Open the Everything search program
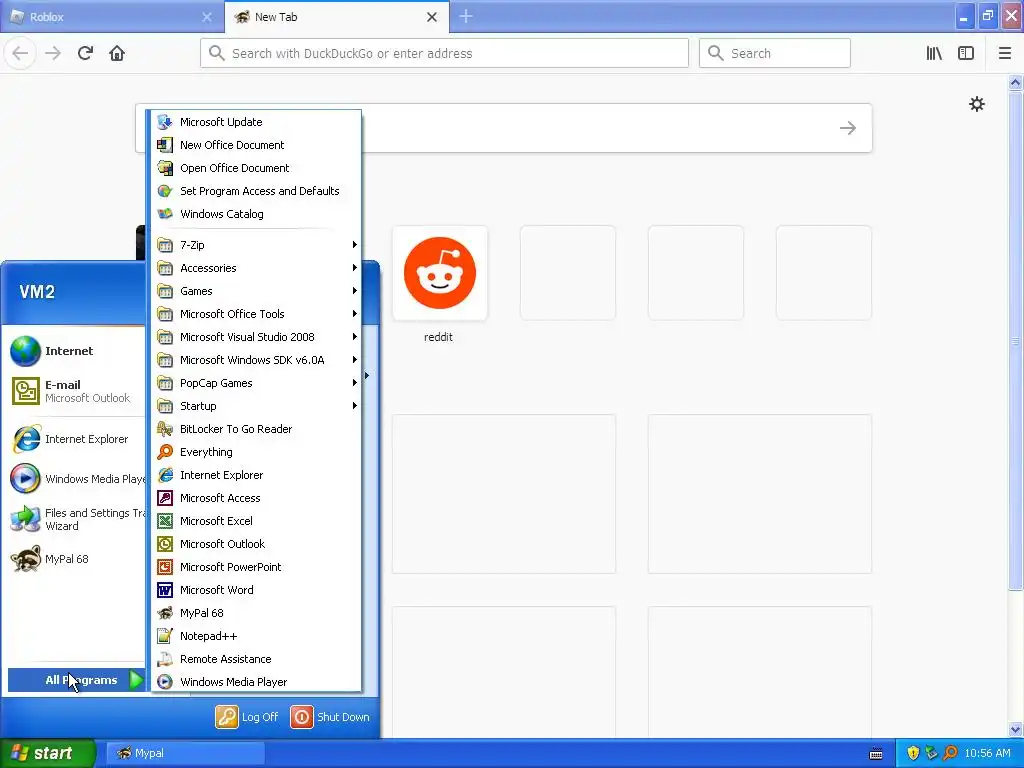Image resolution: width=1024 pixels, height=768 pixels. tap(256, 452)
